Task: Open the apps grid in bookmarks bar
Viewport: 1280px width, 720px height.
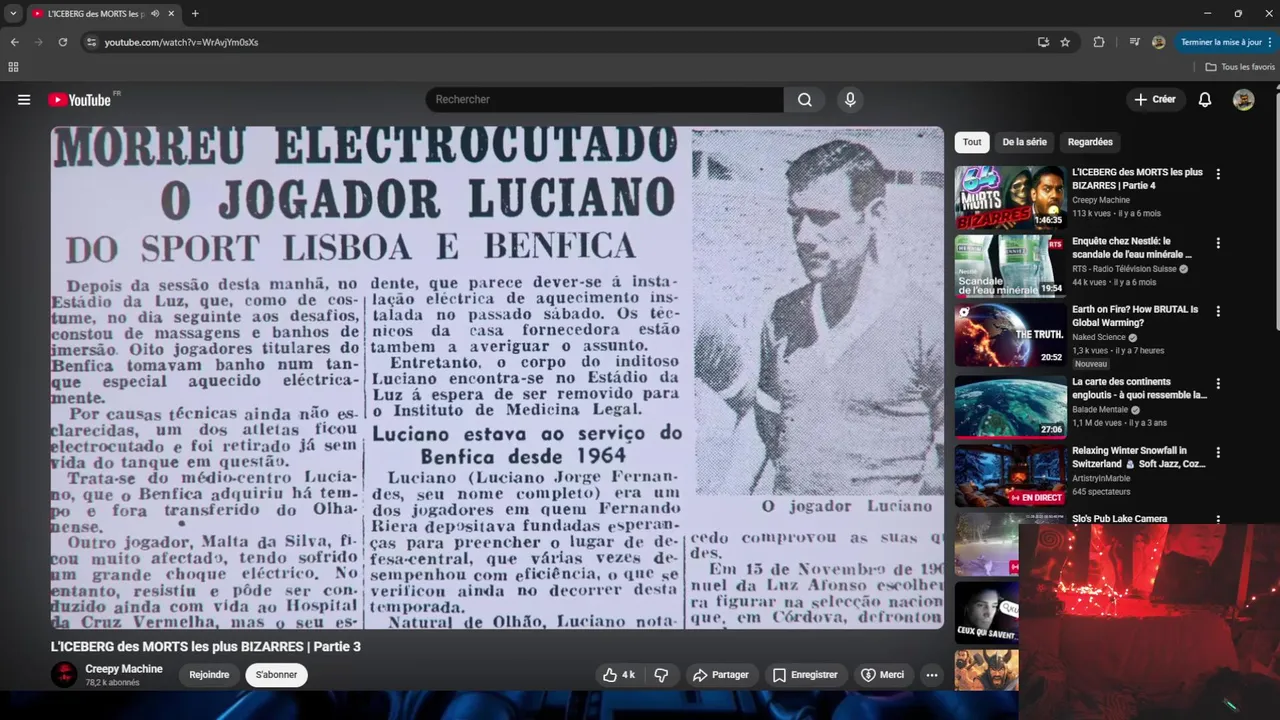Action: point(13,67)
